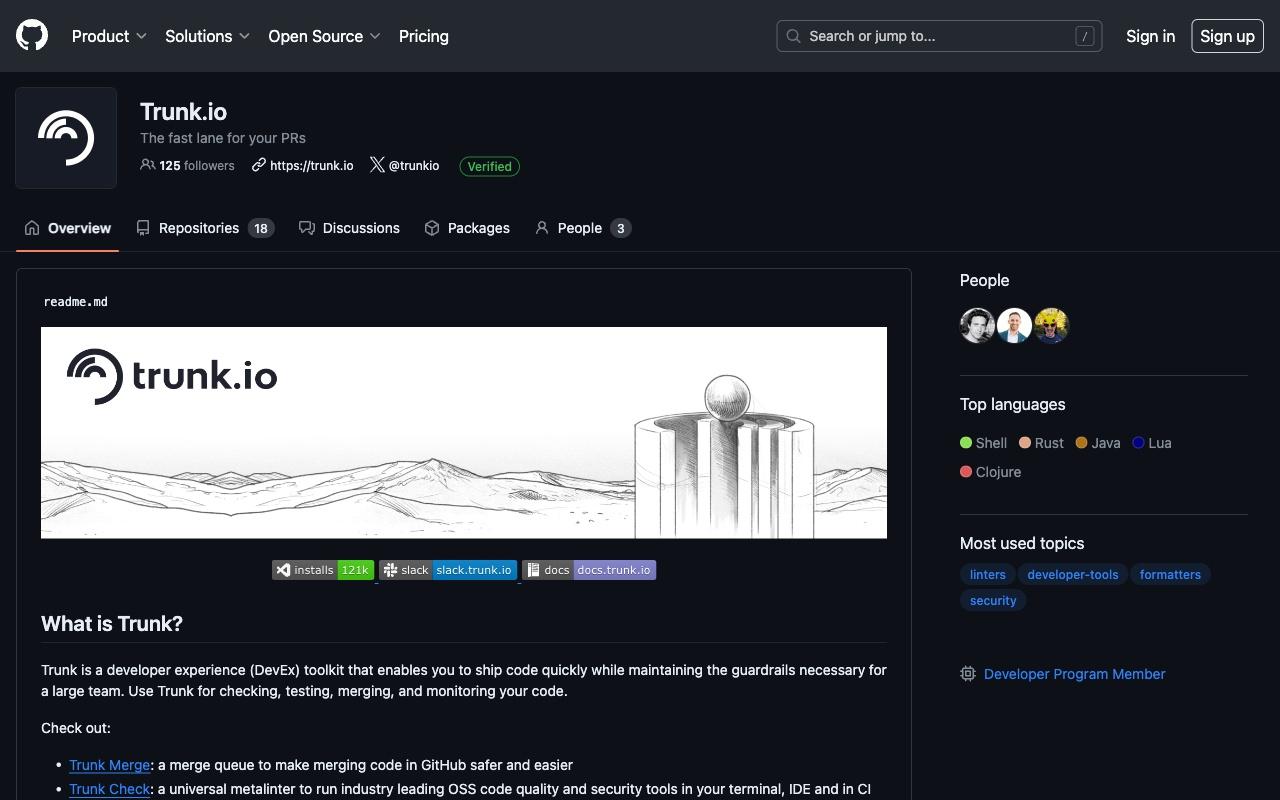The height and width of the screenshot is (800, 1280).
Task: Open the Developer Program Member link
Action: pyautogui.click(x=1075, y=674)
